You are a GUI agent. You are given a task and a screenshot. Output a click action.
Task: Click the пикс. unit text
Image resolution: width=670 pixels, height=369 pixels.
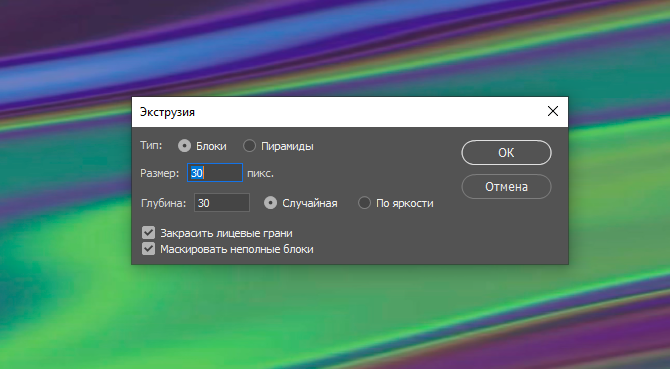click(x=260, y=173)
